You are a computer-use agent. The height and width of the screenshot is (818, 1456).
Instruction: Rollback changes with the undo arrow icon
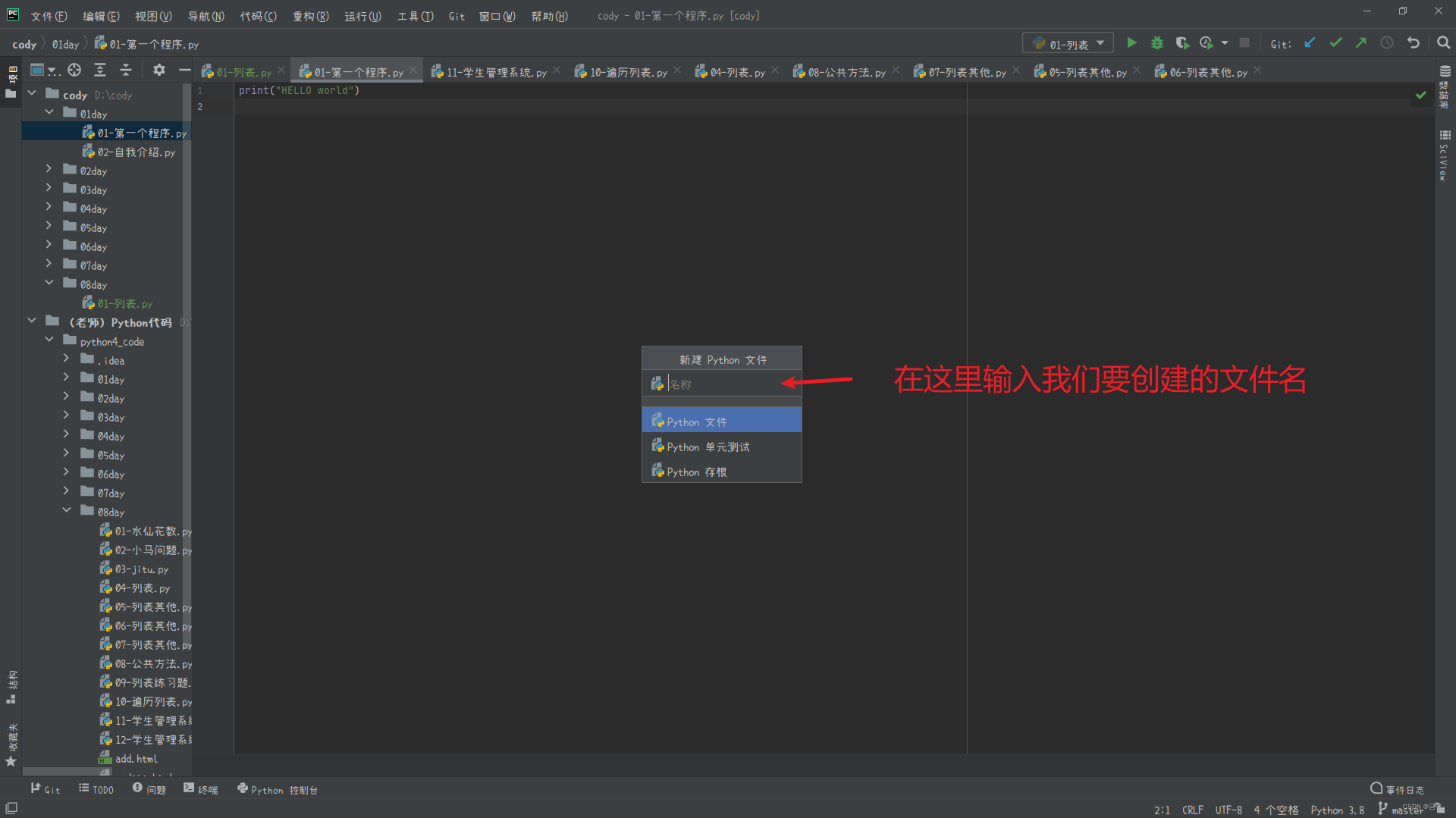pos(1414,43)
